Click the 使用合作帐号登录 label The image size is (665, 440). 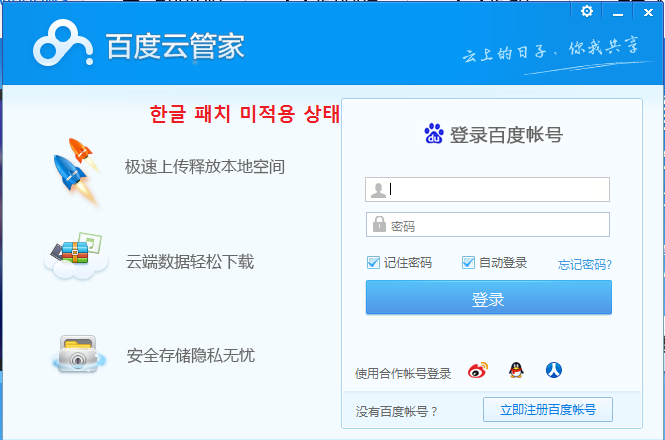[403, 373]
